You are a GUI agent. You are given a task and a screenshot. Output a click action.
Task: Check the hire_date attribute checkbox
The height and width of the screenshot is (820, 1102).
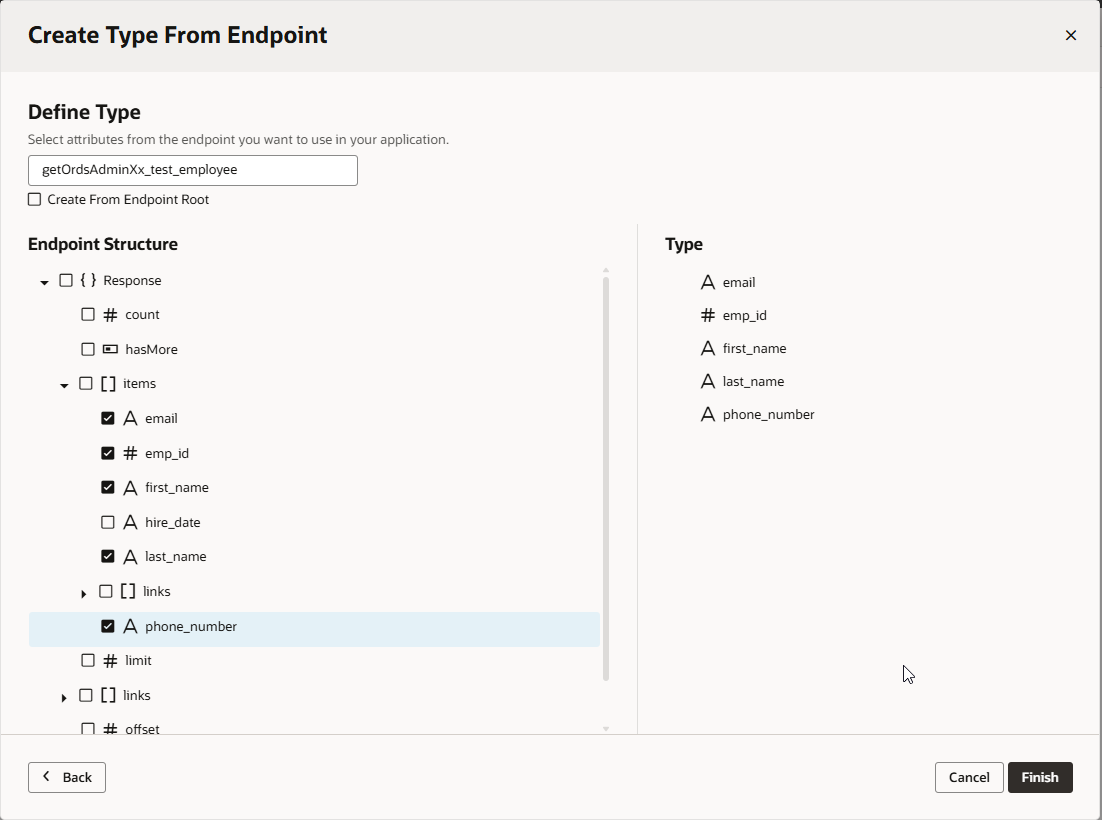tap(108, 522)
